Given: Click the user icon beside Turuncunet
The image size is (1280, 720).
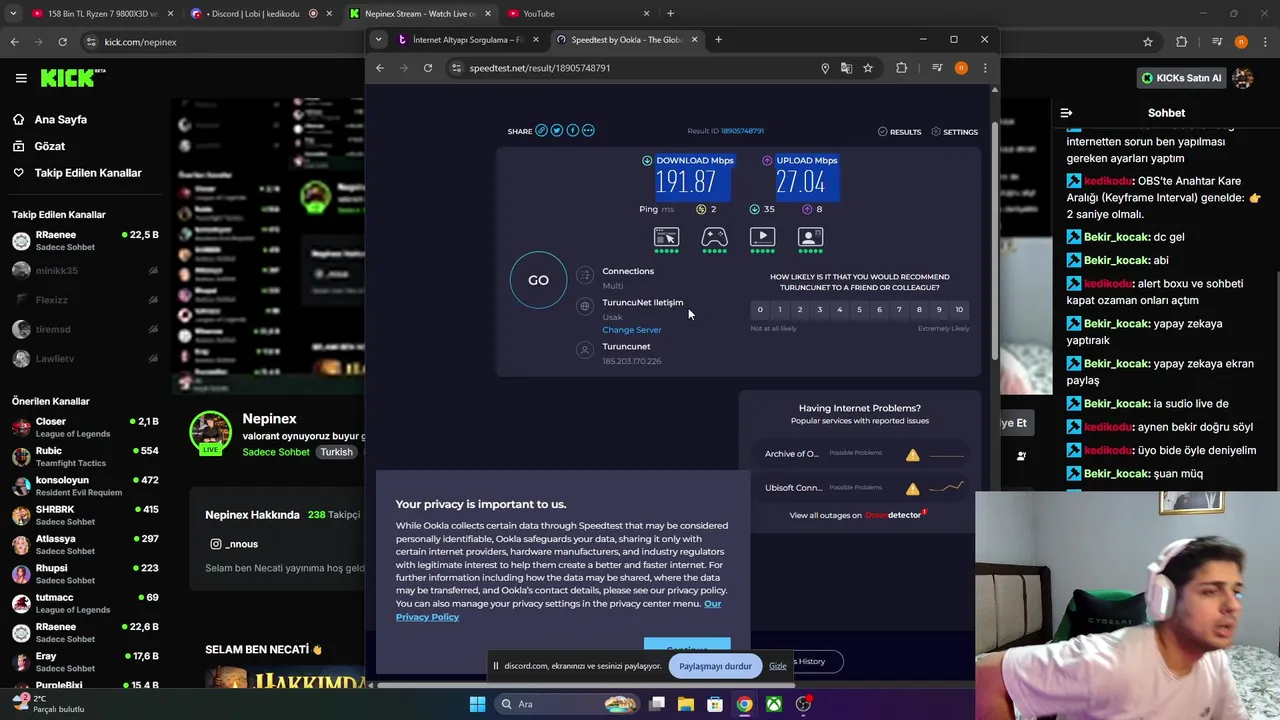Looking at the screenshot, I should point(585,350).
